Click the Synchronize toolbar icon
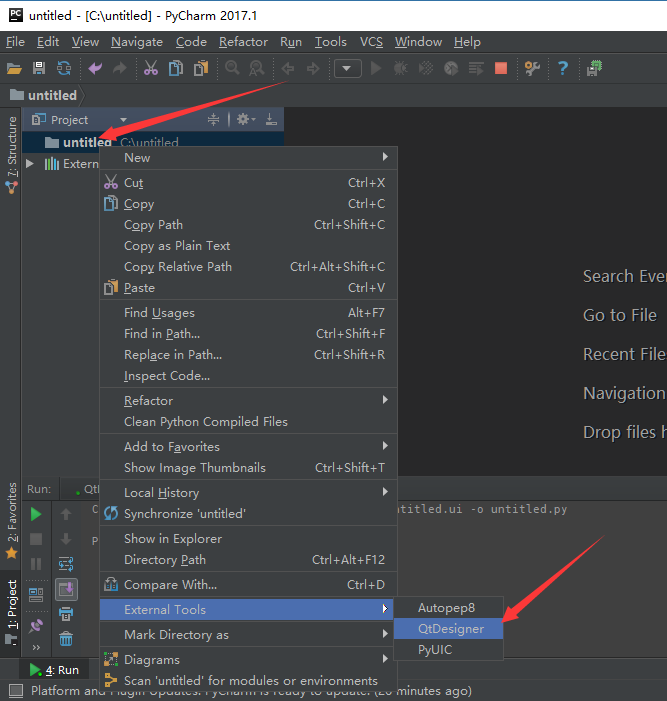667x701 pixels. (x=64, y=68)
